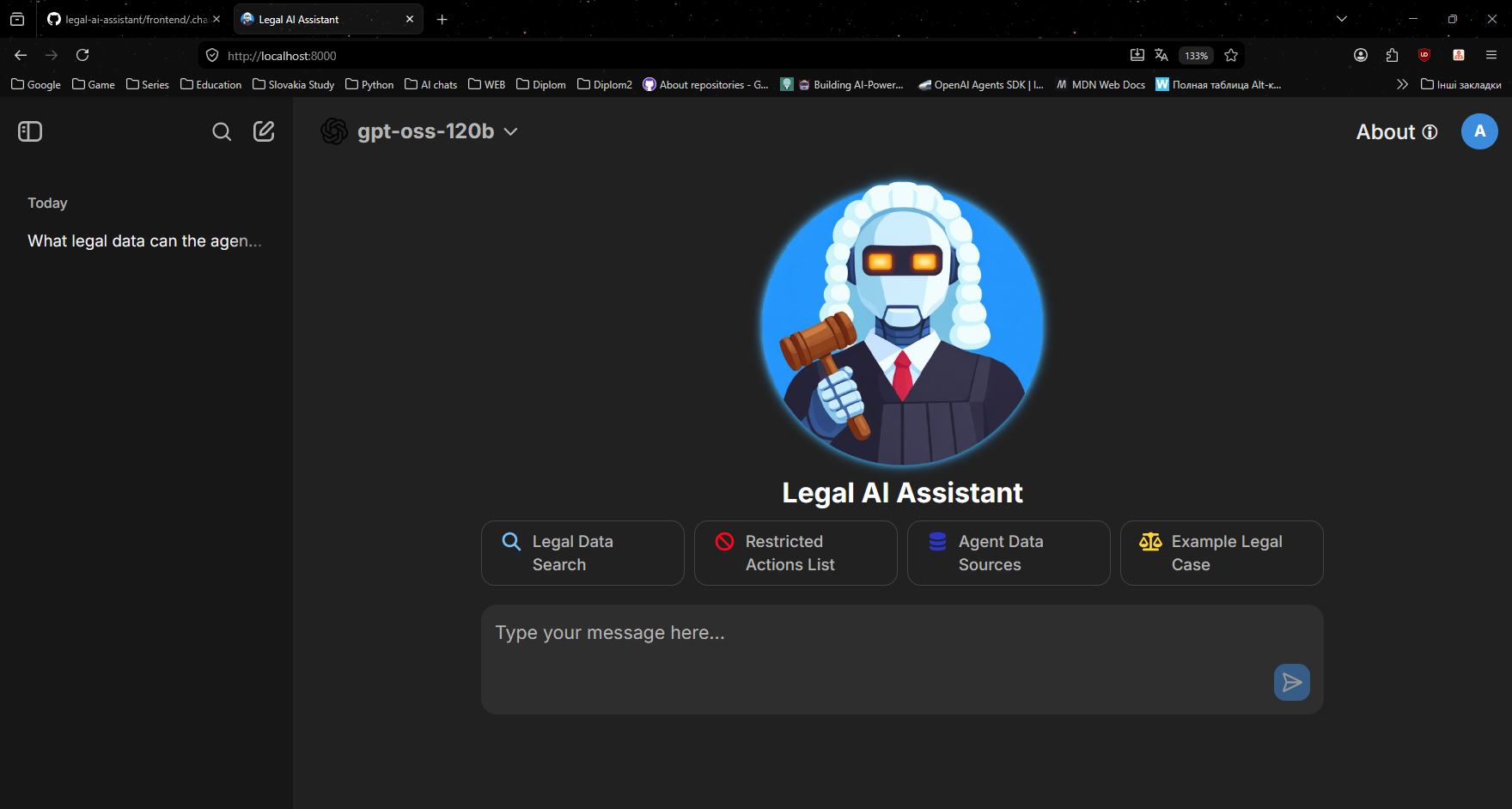The height and width of the screenshot is (809, 1512).
Task: Close the legal-ai-assistant GitHub tab
Action: coord(216,19)
